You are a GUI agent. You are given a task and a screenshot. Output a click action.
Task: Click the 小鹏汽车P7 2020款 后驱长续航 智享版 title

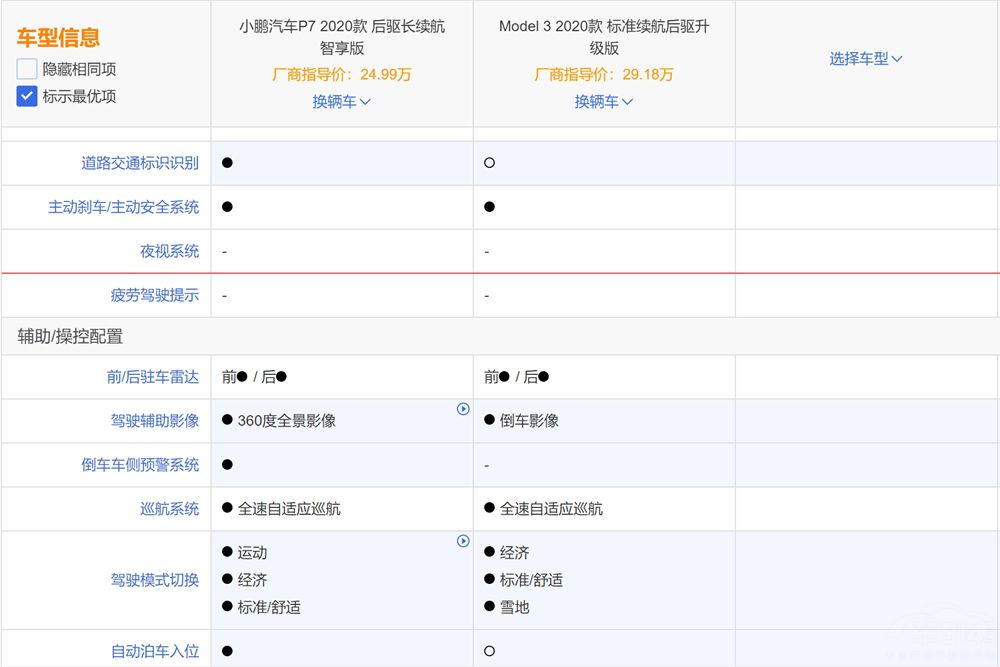click(342, 37)
